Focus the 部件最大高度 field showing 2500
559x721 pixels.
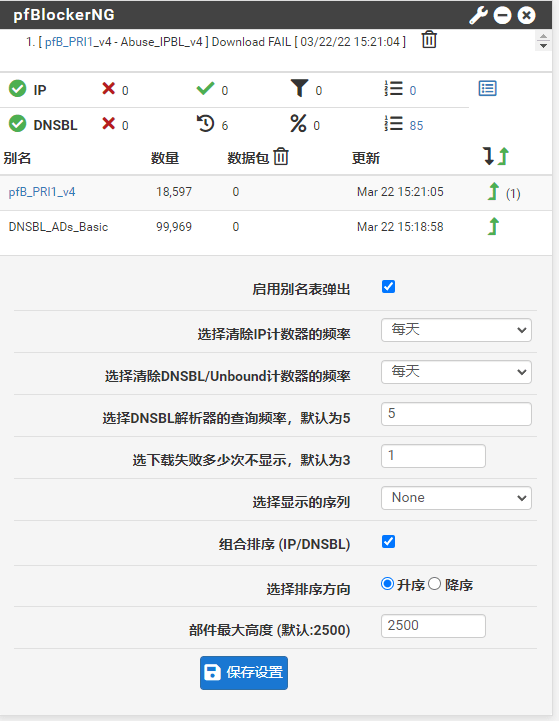pos(433,626)
